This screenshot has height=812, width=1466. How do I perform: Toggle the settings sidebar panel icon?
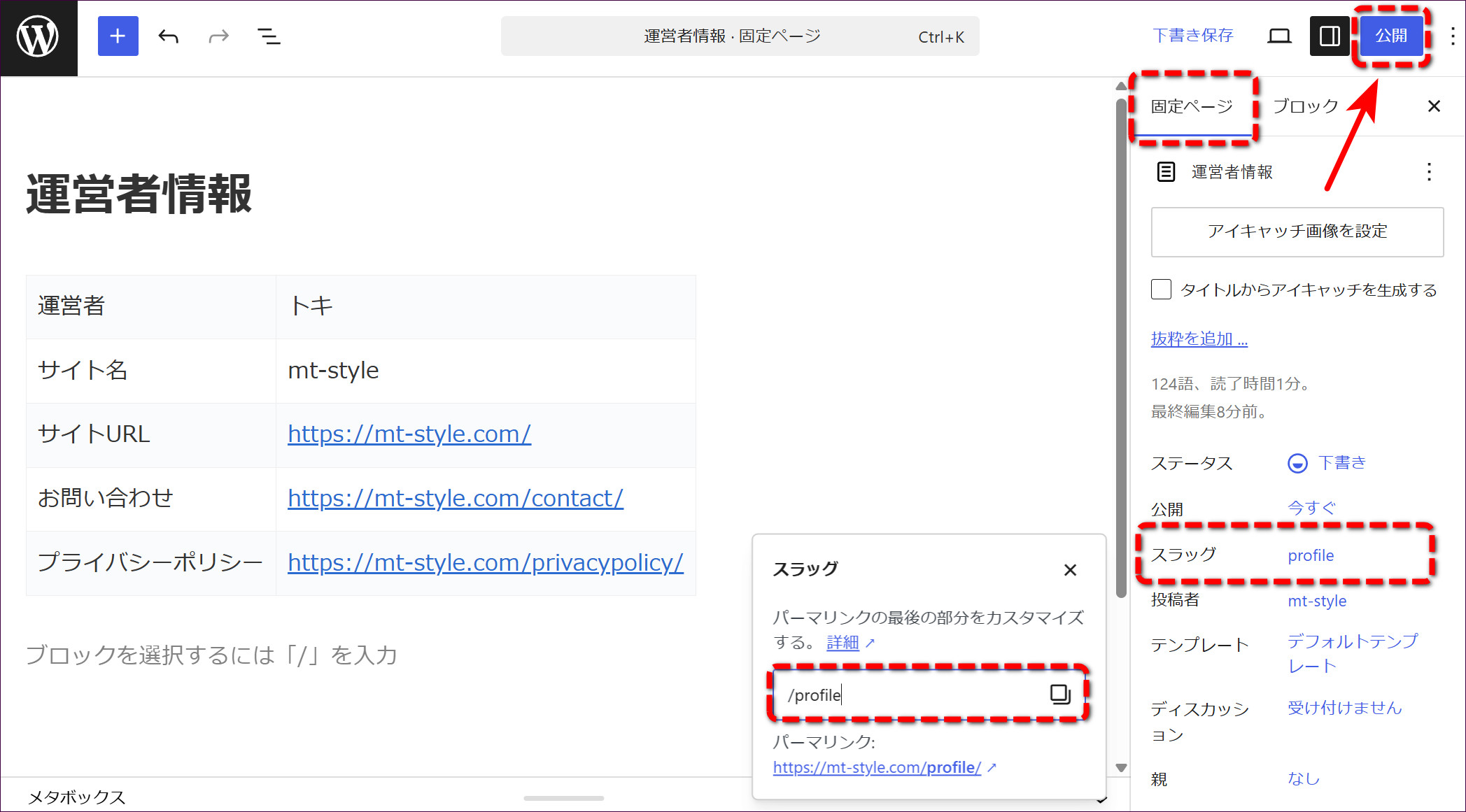(1330, 36)
